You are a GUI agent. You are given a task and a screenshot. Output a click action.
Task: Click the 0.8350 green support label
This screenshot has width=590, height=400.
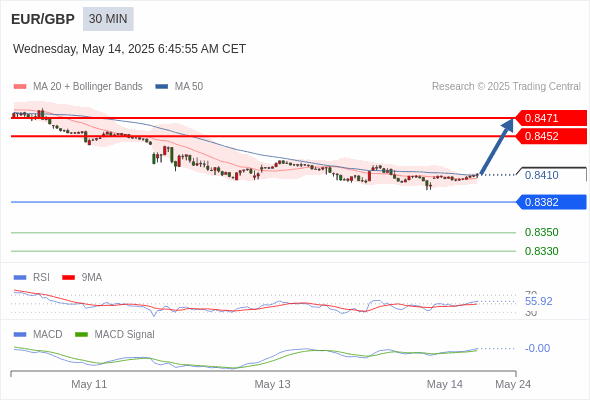[541, 232]
